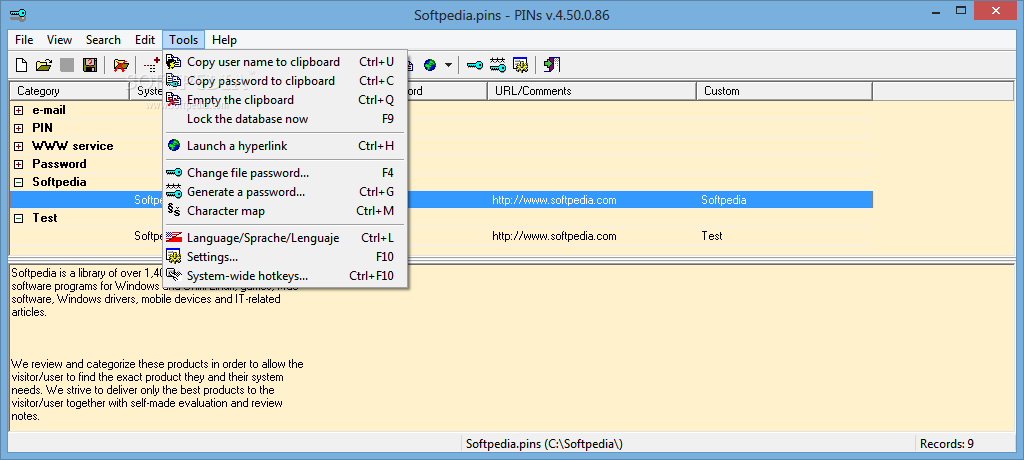The image size is (1024, 460).
Task: Open Character map from Tools menu
Action: coord(285,211)
